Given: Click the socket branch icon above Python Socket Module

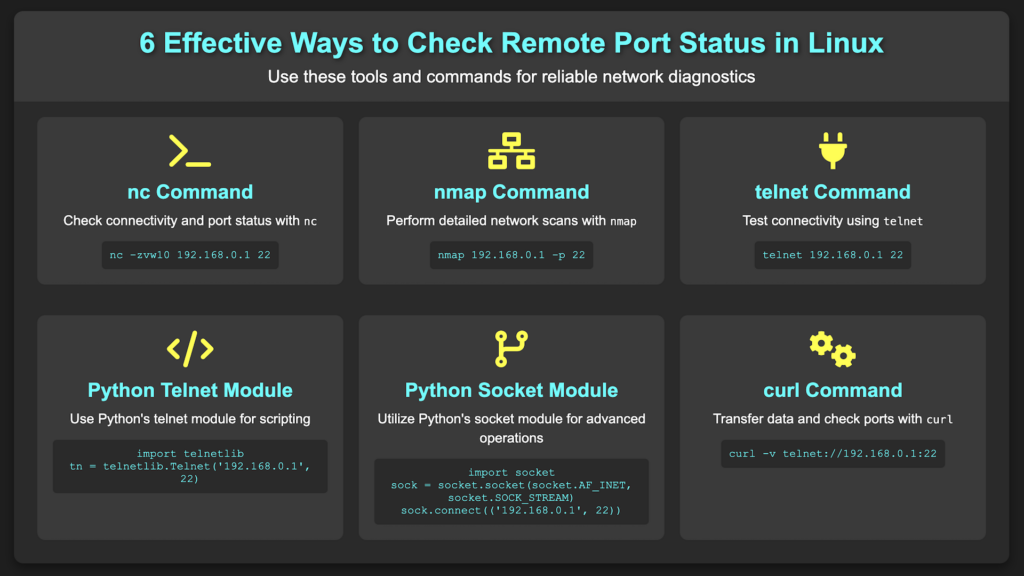Looking at the screenshot, I should coord(511,349).
